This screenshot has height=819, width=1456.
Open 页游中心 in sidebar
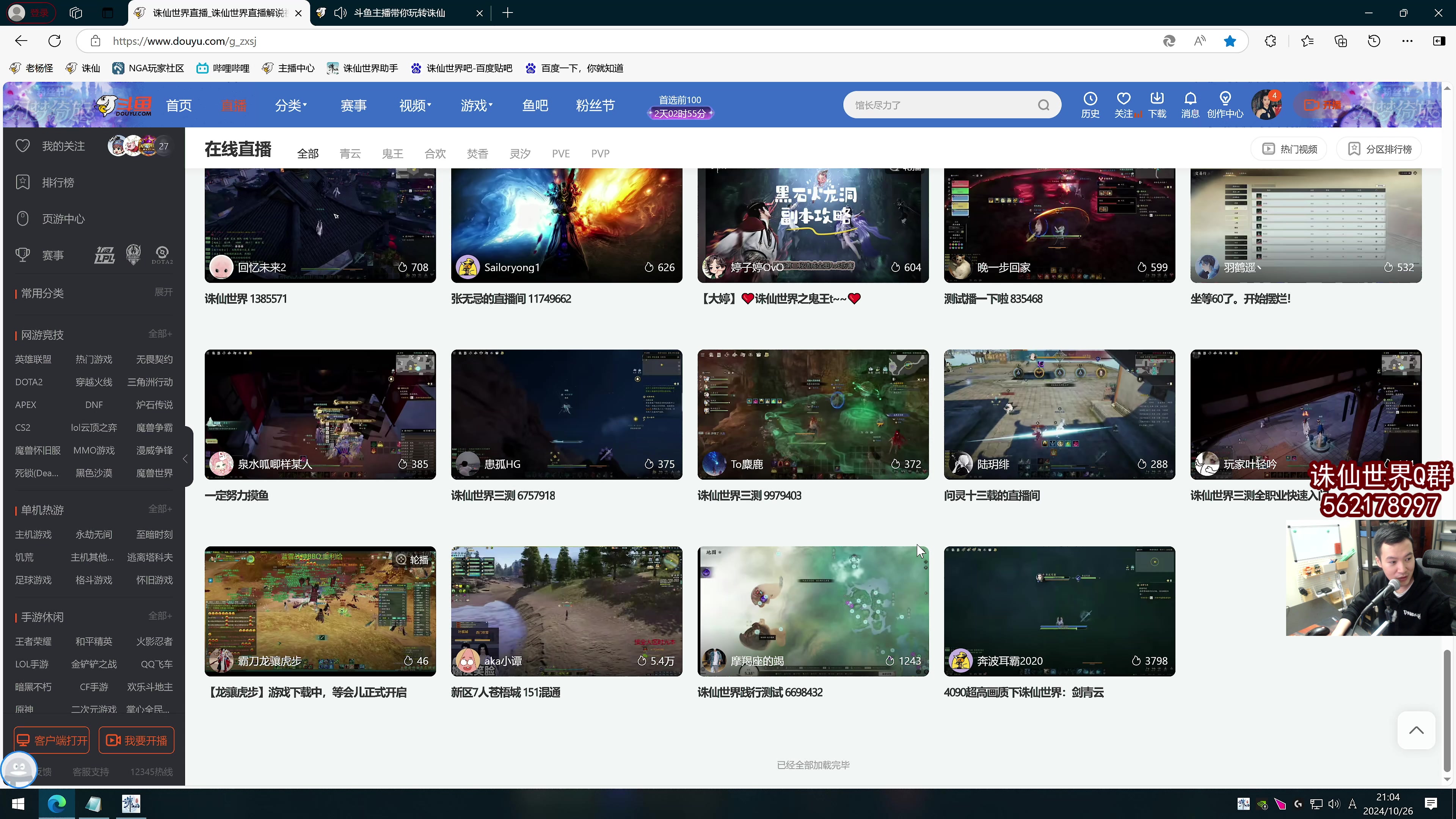pyautogui.click(x=63, y=219)
